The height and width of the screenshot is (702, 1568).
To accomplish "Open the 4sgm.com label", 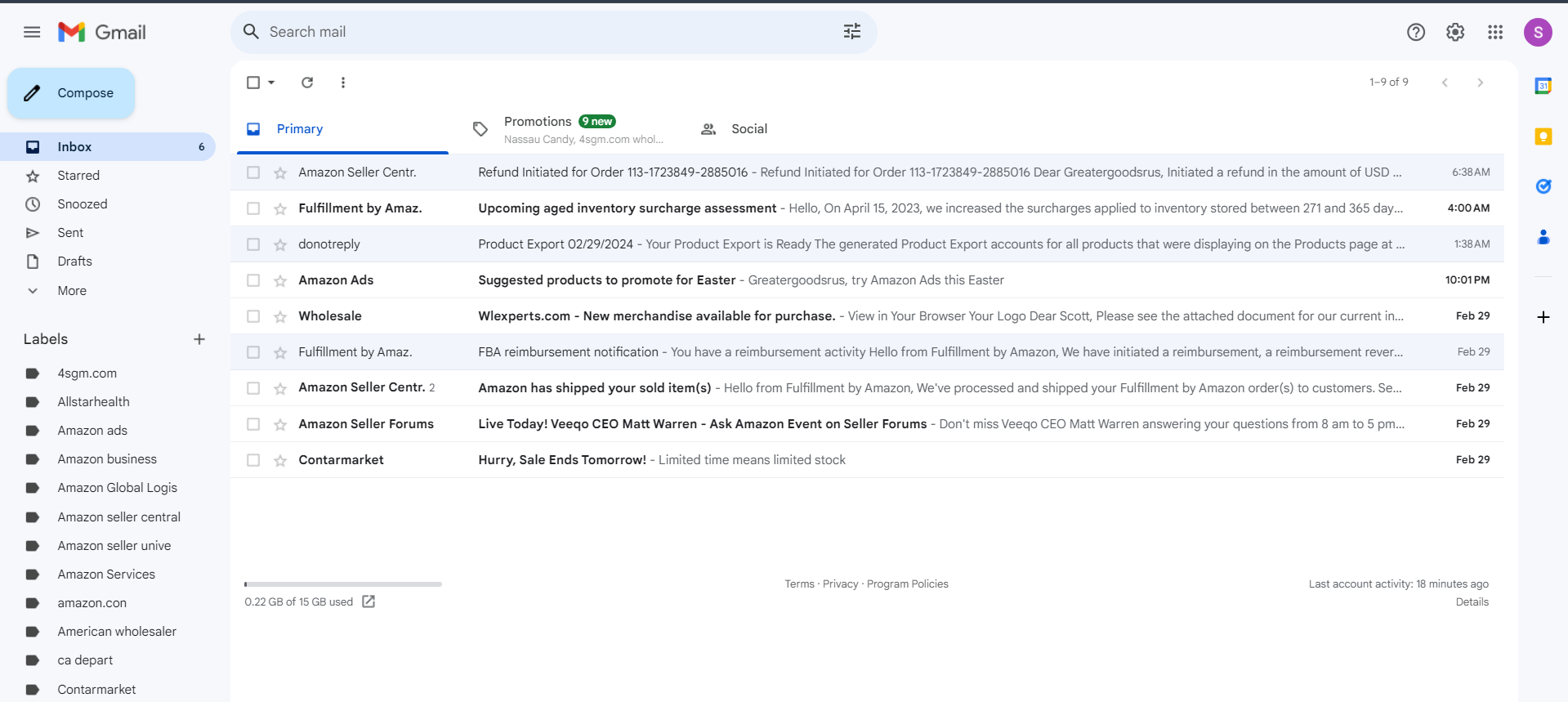I will 87,373.
